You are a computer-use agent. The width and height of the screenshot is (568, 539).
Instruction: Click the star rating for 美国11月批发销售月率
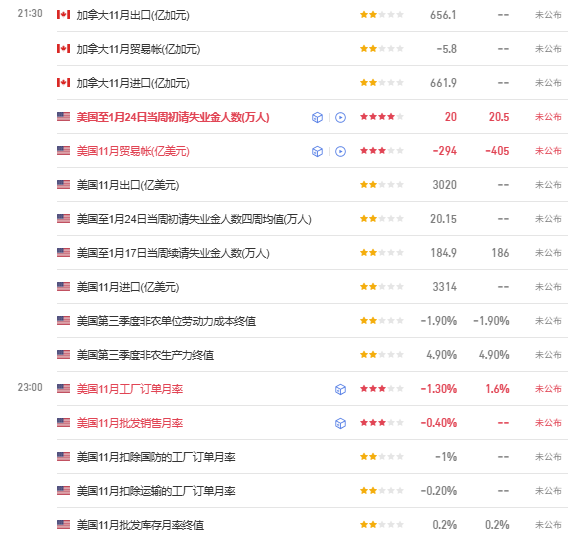381,423
